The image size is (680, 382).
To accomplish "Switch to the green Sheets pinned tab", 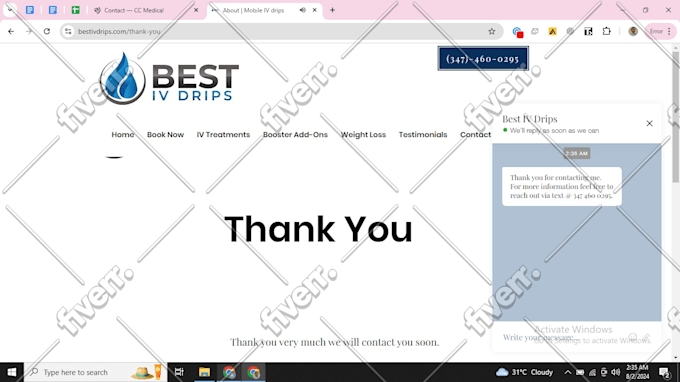I will coord(75,10).
